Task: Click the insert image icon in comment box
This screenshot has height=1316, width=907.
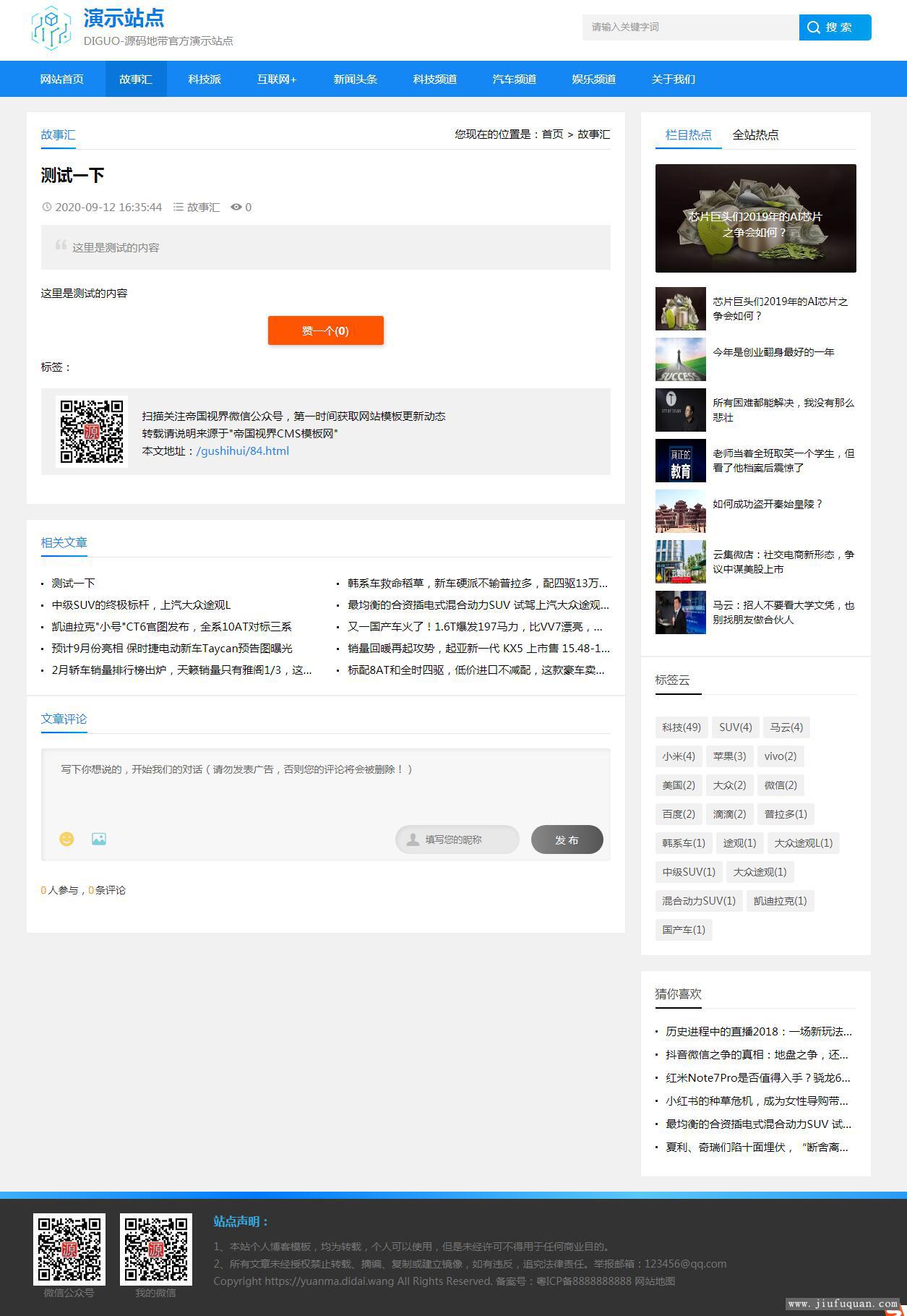Action: coord(99,839)
